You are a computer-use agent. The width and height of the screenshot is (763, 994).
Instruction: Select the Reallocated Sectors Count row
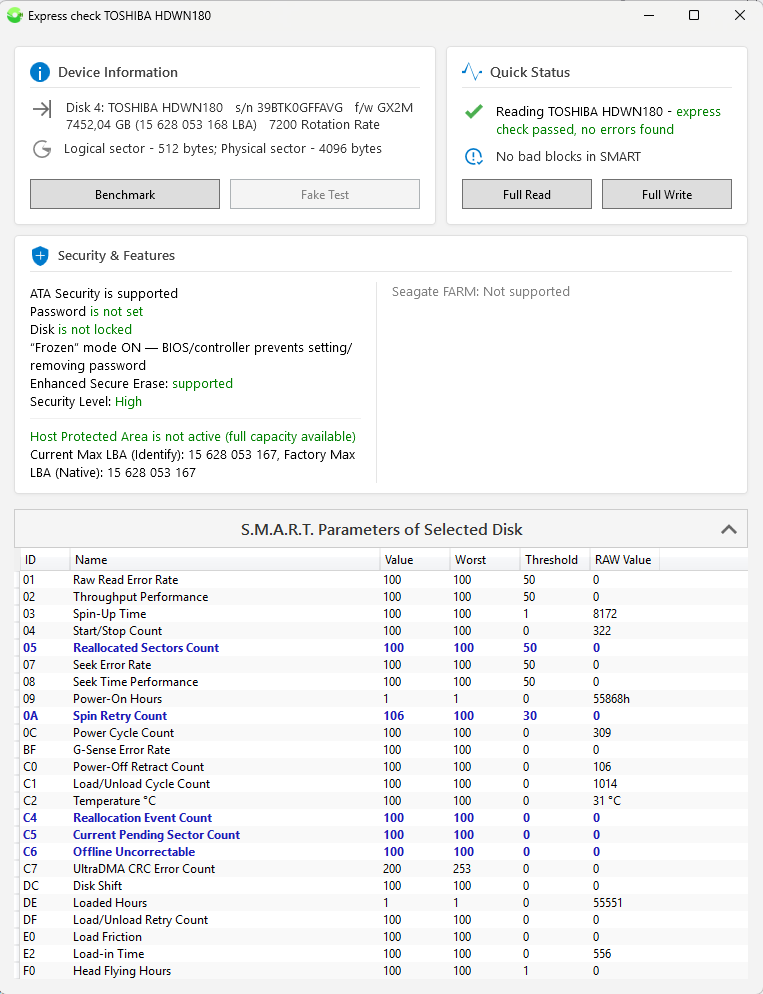145,647
